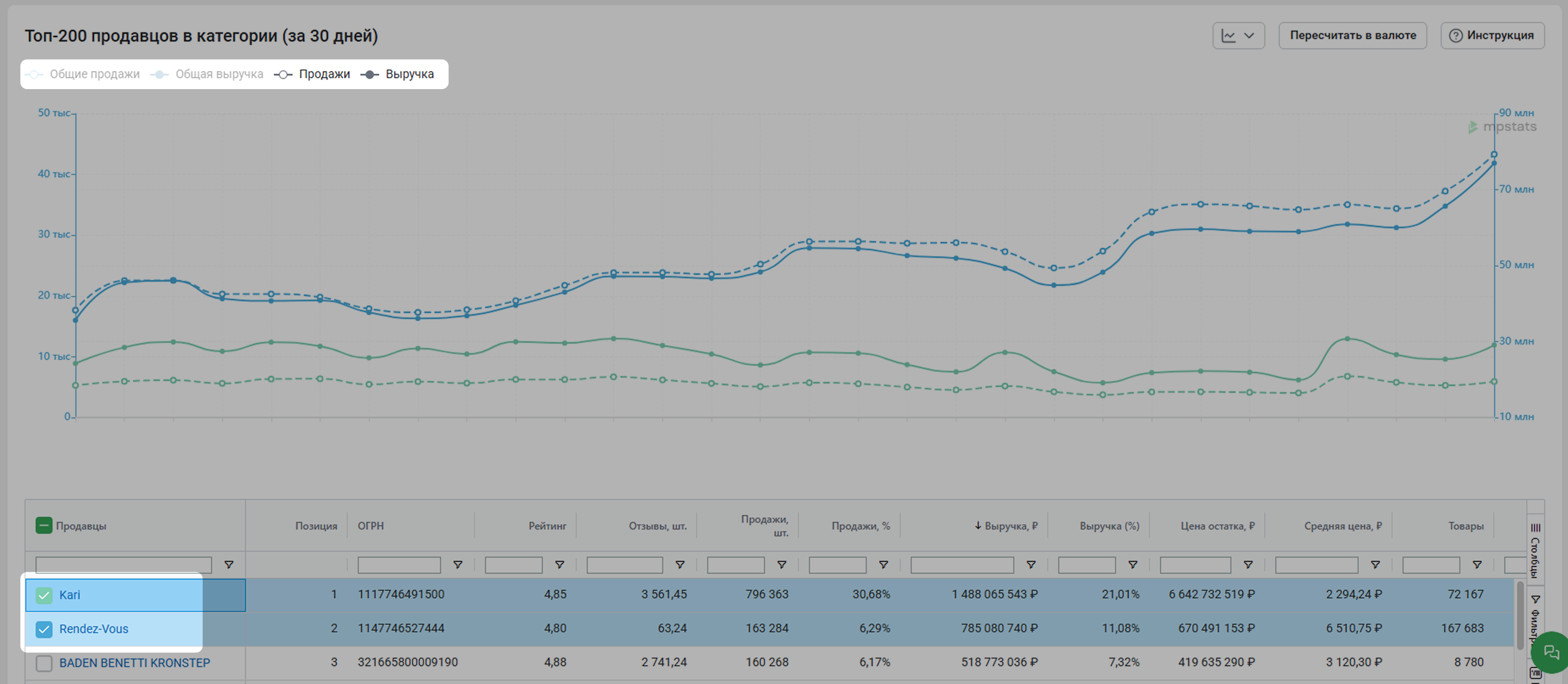
Task: Check the BADEN BENETTI KRONSTEP checkbox
Action: point(44,663)
